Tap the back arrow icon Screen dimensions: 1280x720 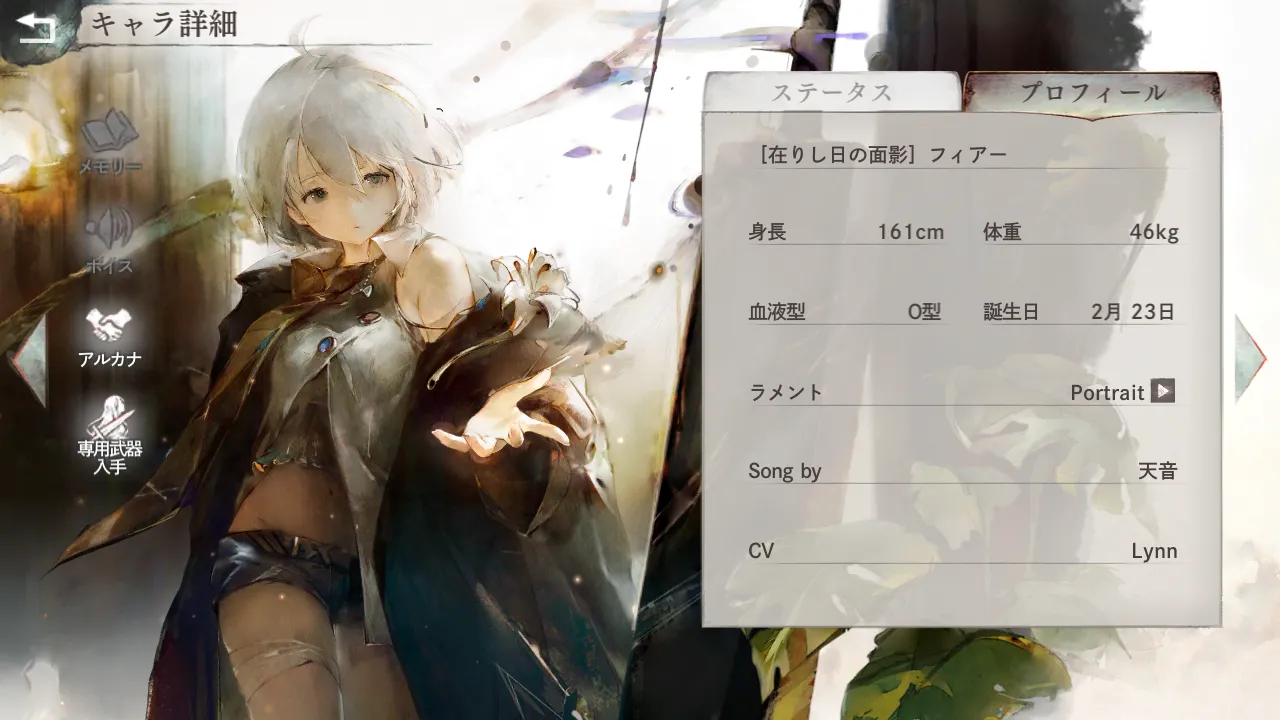click(37, 27)
